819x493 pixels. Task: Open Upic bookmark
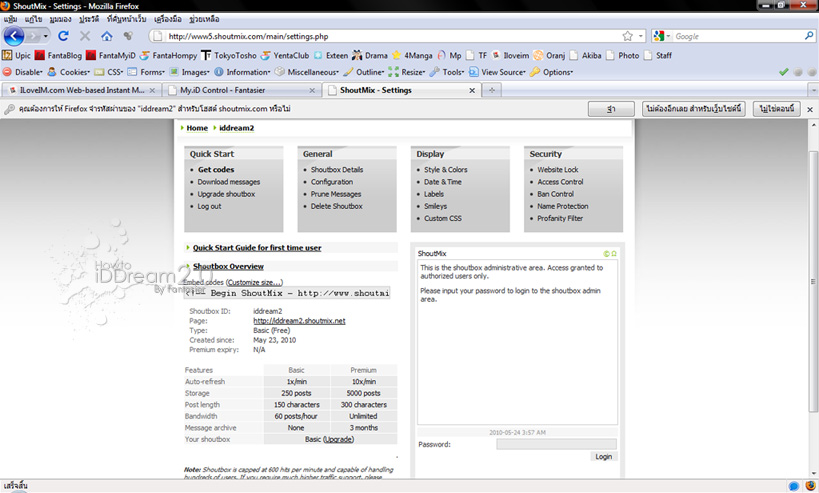point(17,55)
